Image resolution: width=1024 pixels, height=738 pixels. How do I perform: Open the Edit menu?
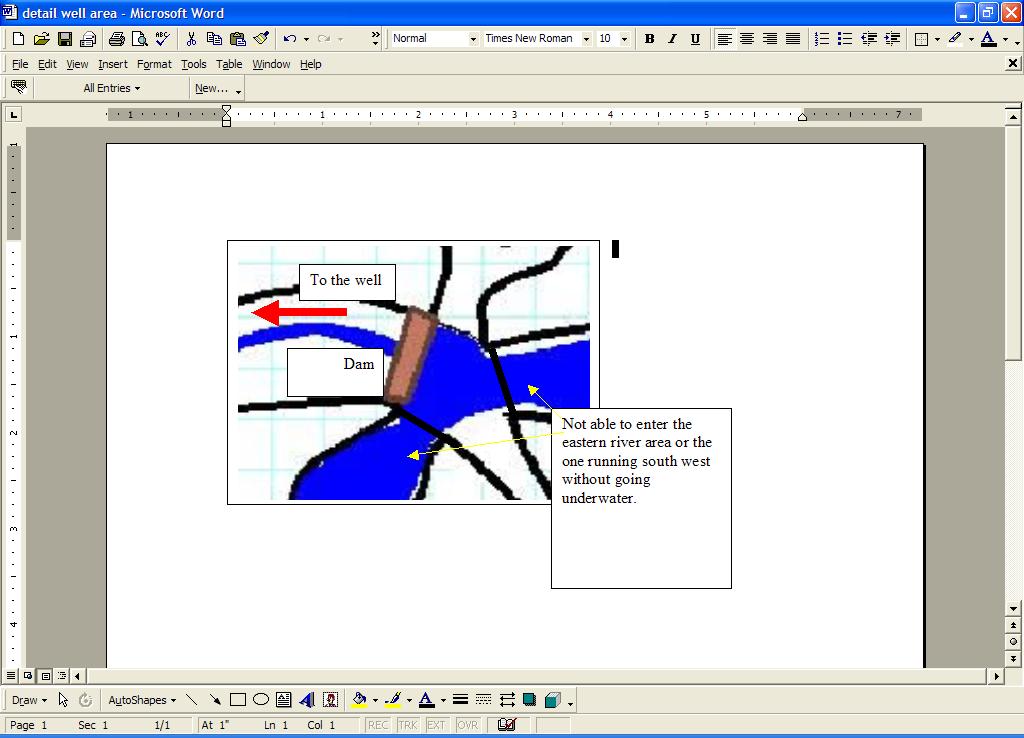[x=47, y=64]
